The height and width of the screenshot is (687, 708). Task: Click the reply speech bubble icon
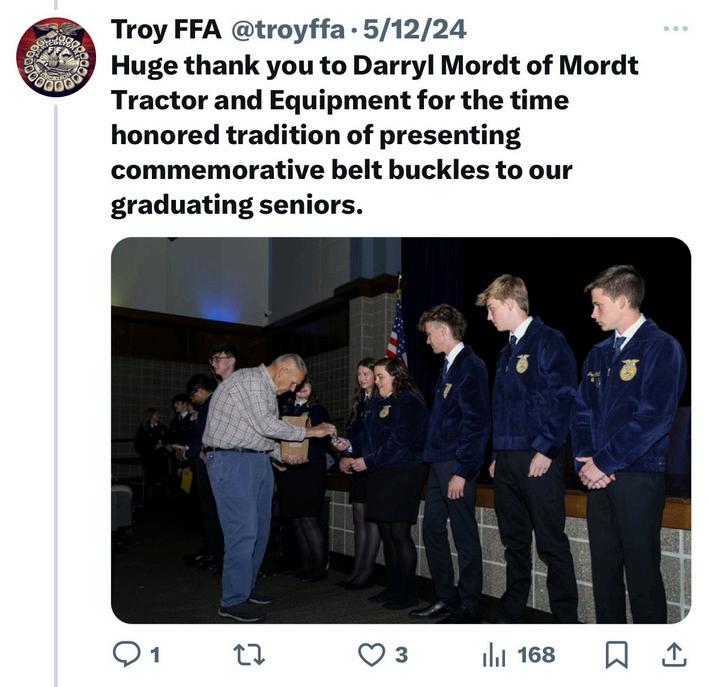[x=126, y=654]
